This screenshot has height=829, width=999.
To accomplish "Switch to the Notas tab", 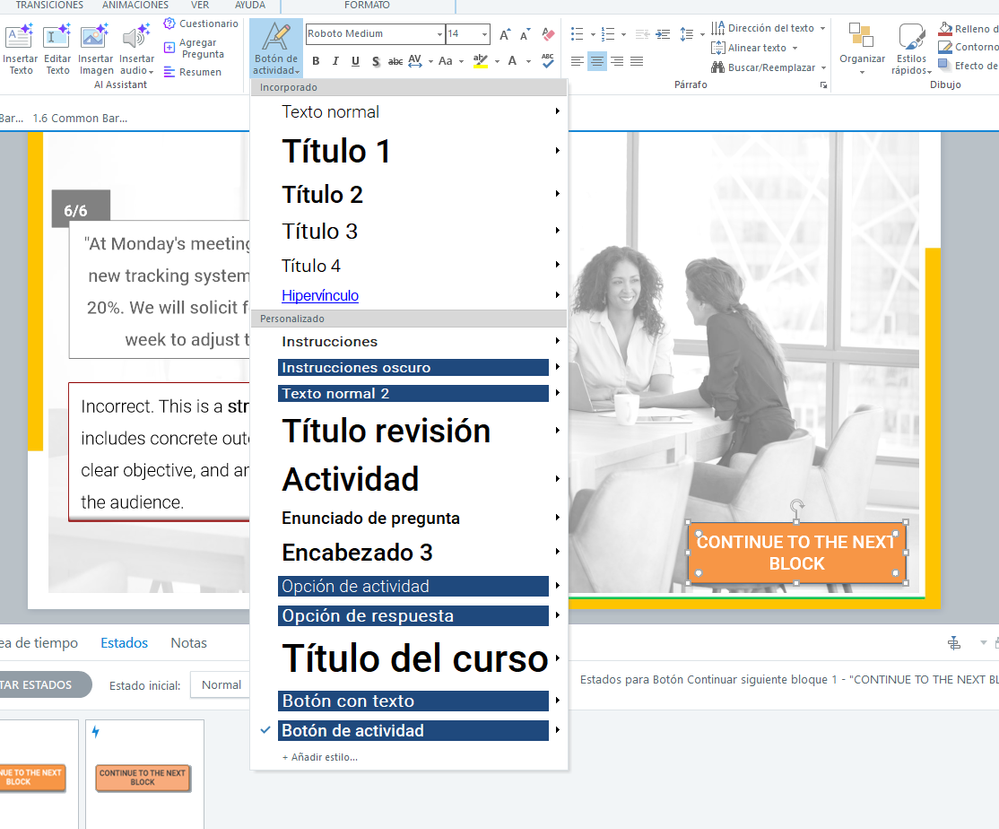I will click(x=188, y=643).
